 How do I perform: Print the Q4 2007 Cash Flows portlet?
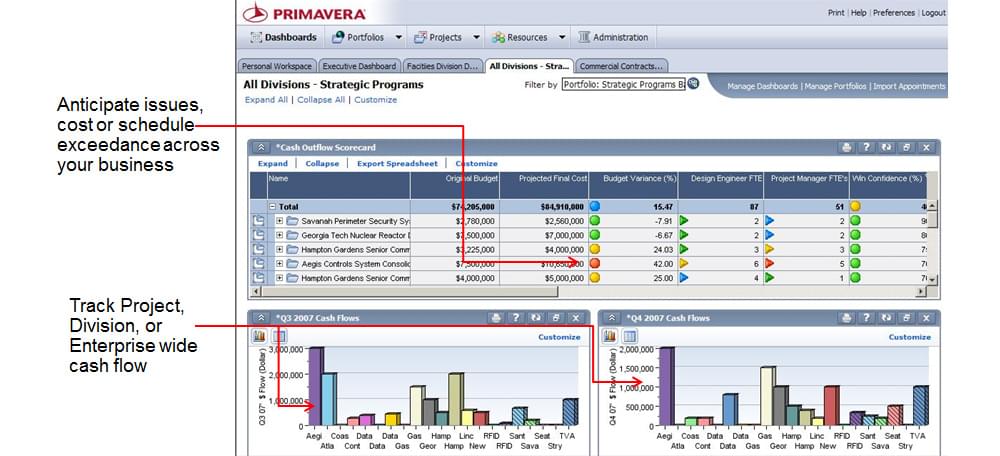846,318
